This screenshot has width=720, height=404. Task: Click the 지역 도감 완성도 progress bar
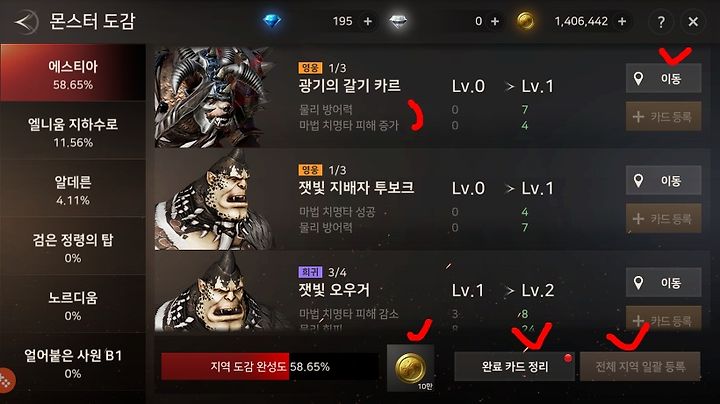pyautogui.click(x=270, y=366)
